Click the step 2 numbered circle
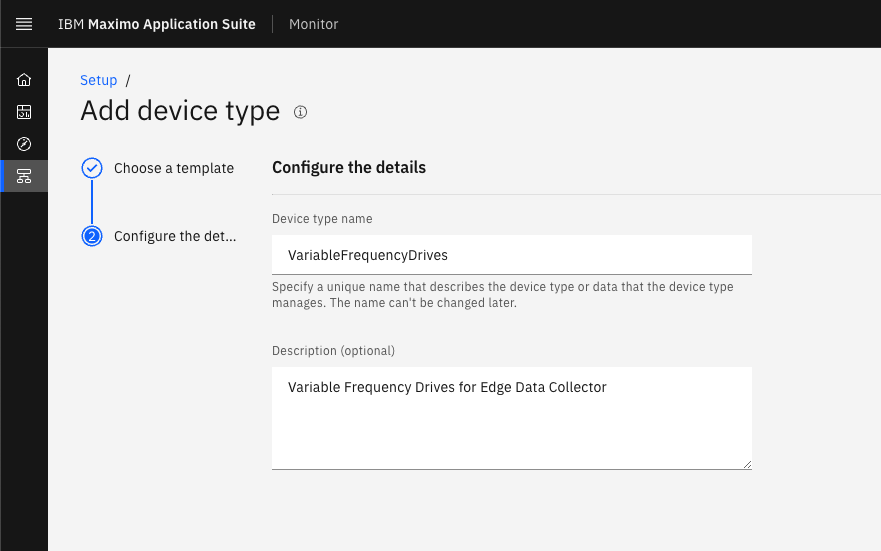The height and width of the screenshot is (551, 881). tap(92, 236)
